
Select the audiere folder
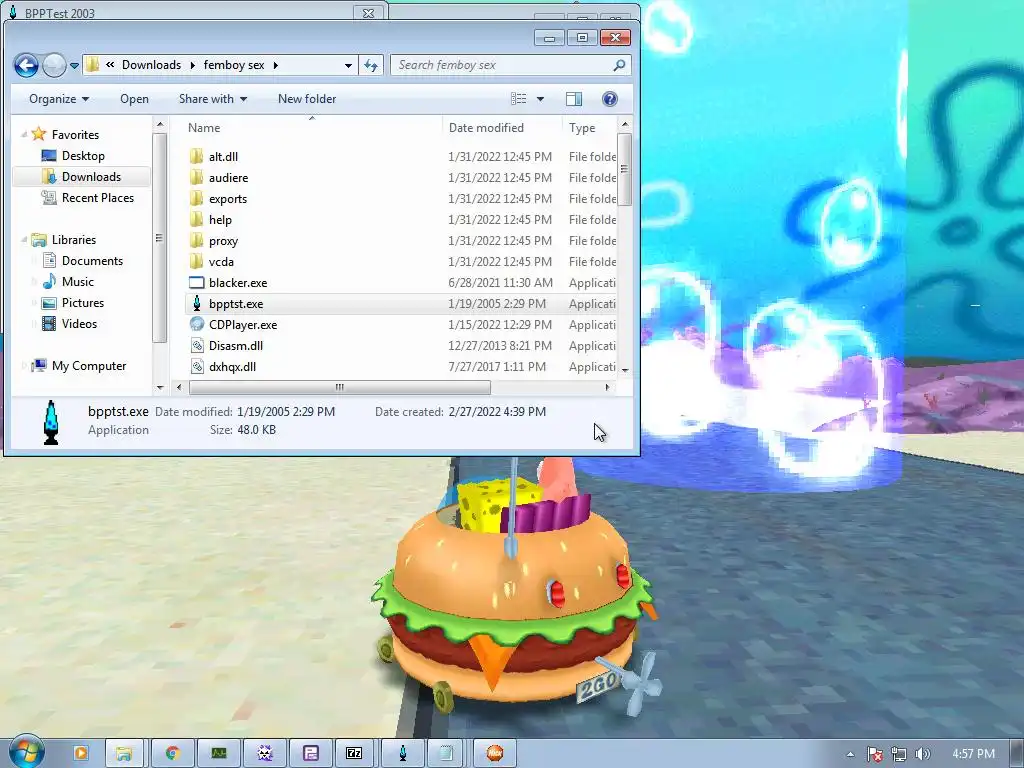coord(228,178)
